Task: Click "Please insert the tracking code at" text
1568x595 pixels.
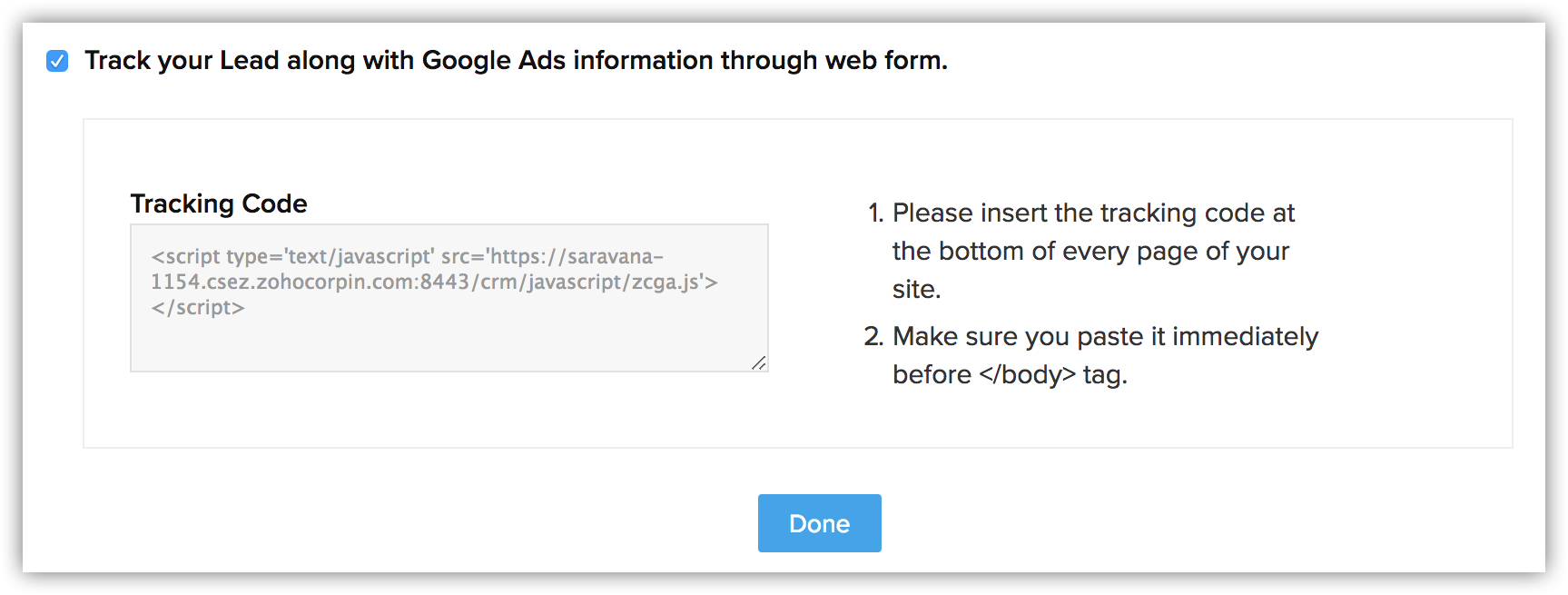Action: pyautogui.click(x=1093, y=213)
